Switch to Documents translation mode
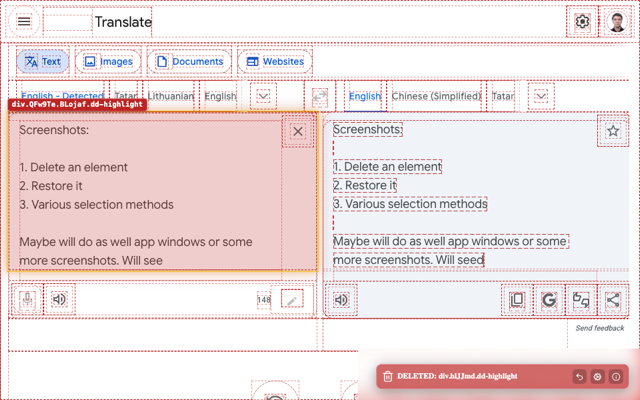 [190, 62]
